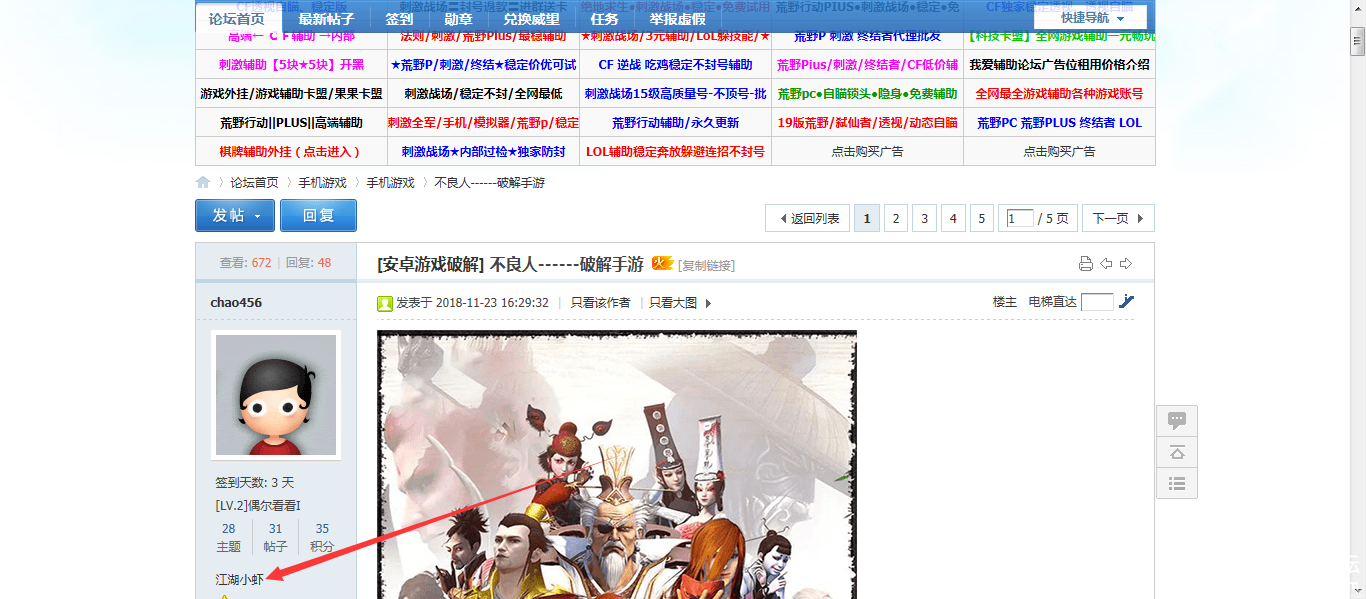This screenshot has height=599, width=1366.
Task: Open ad link 刺激战场/稳定不封/全网最低
Action: (x=483, y=94)
